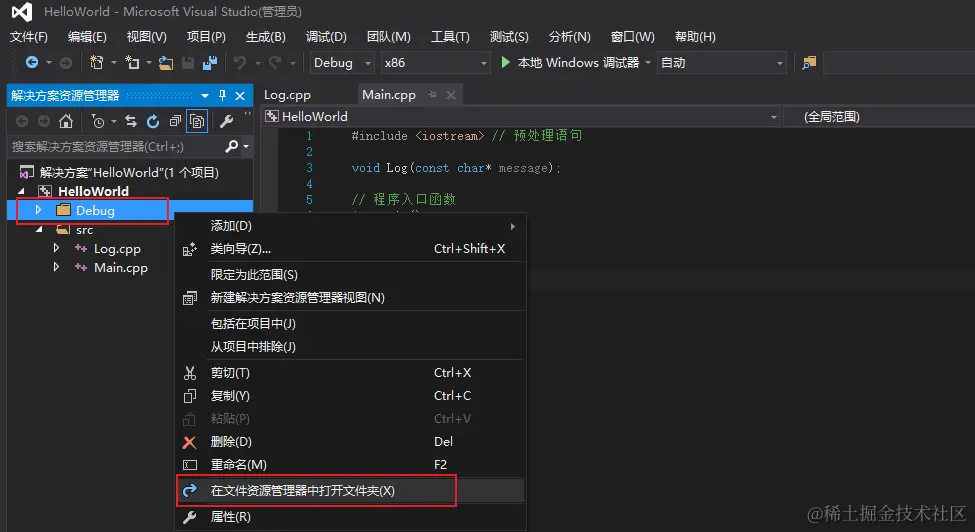This screenshot has height=532, width=975.
Task: Click the single-disk Save icon
Action: (188, 63)
